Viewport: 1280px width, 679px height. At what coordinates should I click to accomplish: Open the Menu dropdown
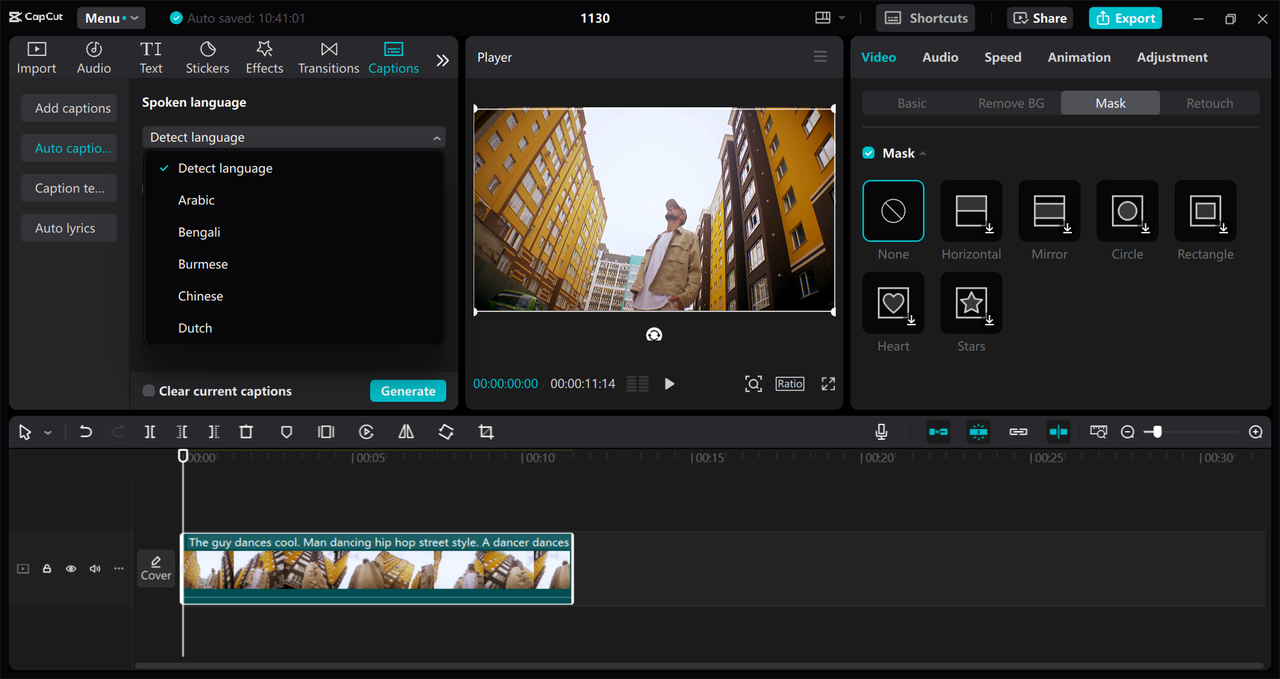tap(111, 18)
